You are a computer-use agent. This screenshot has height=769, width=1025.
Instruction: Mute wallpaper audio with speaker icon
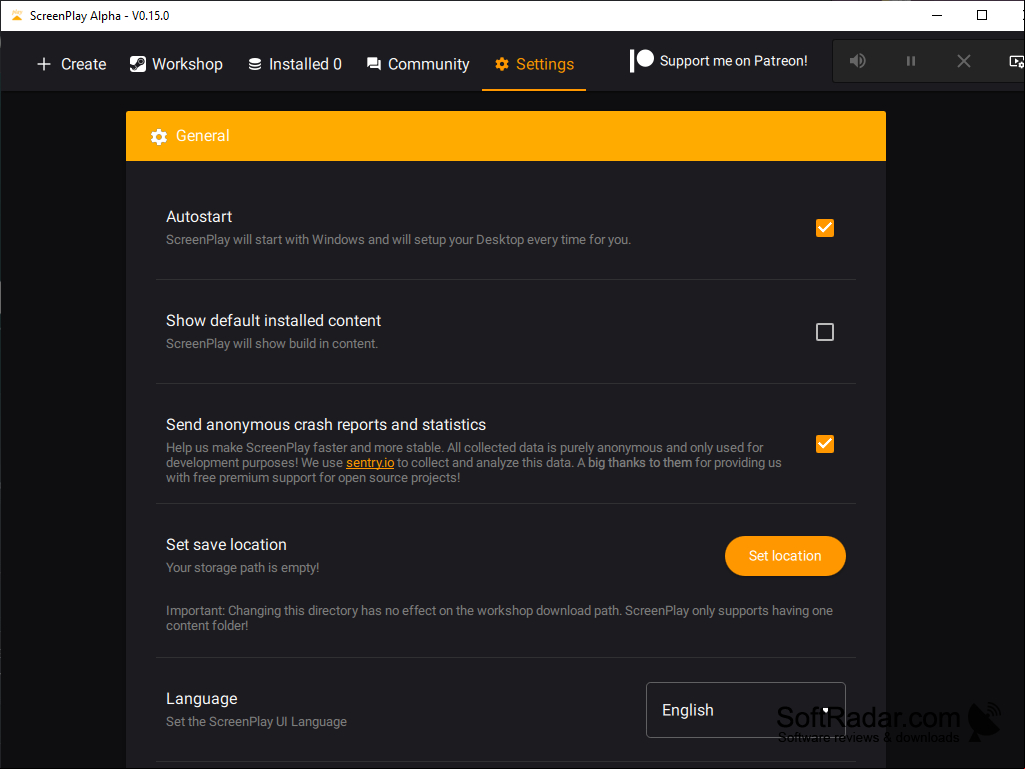[x=858, y=61]
